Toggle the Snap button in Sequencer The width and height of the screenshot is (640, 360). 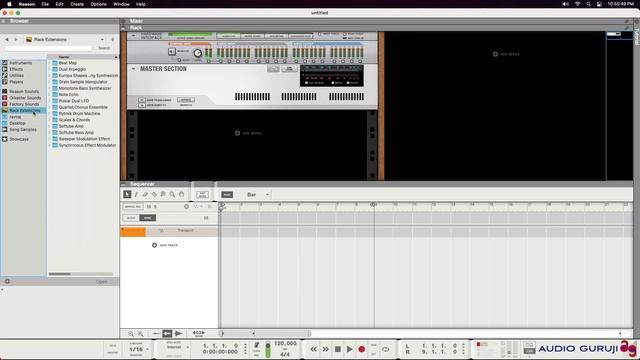[x=227, y=195]
